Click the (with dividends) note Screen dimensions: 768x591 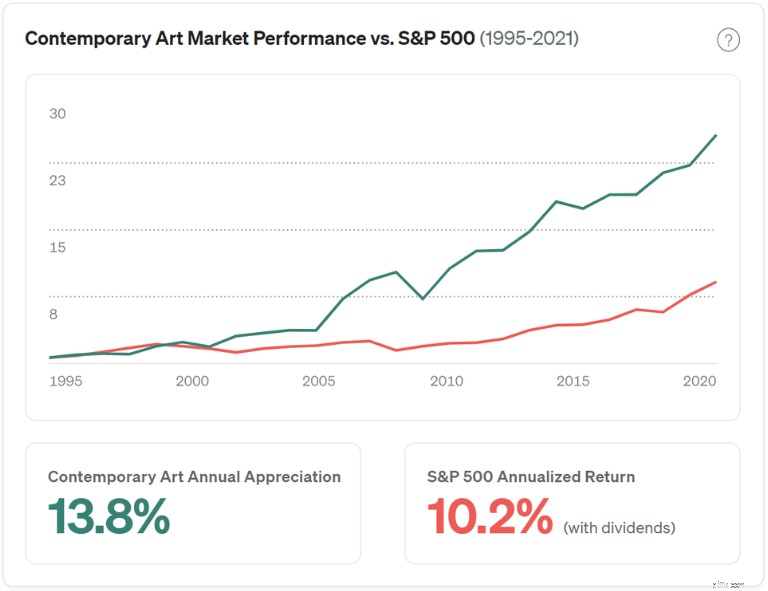point(619,528)
